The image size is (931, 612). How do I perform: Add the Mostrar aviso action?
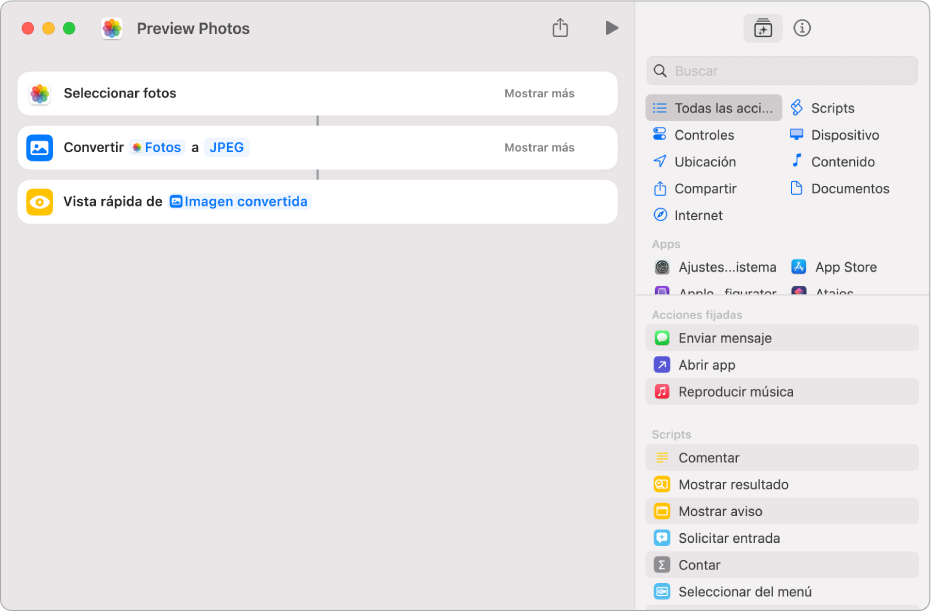click(782, 511)
